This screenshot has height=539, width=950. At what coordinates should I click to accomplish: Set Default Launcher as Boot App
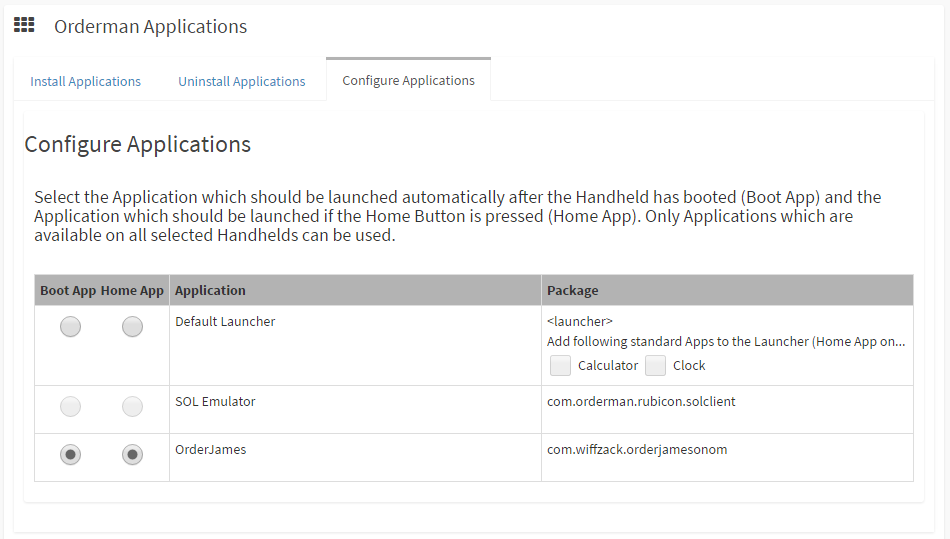tap(70, 326)
